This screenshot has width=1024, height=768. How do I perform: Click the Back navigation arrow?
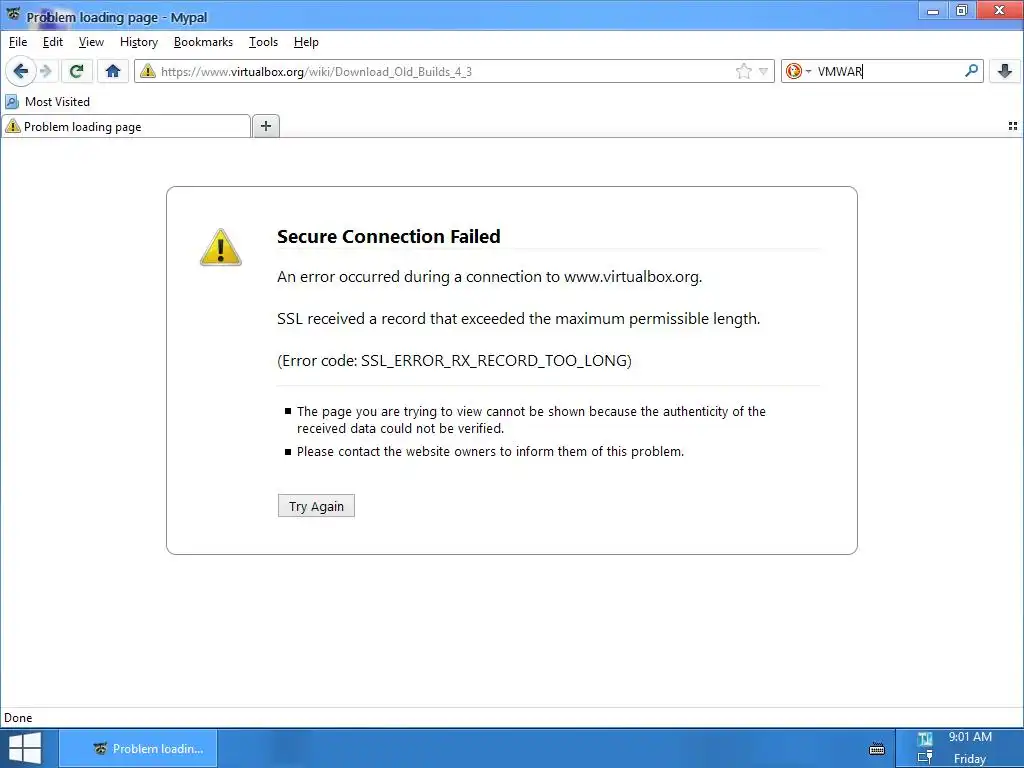pos(20,71)
